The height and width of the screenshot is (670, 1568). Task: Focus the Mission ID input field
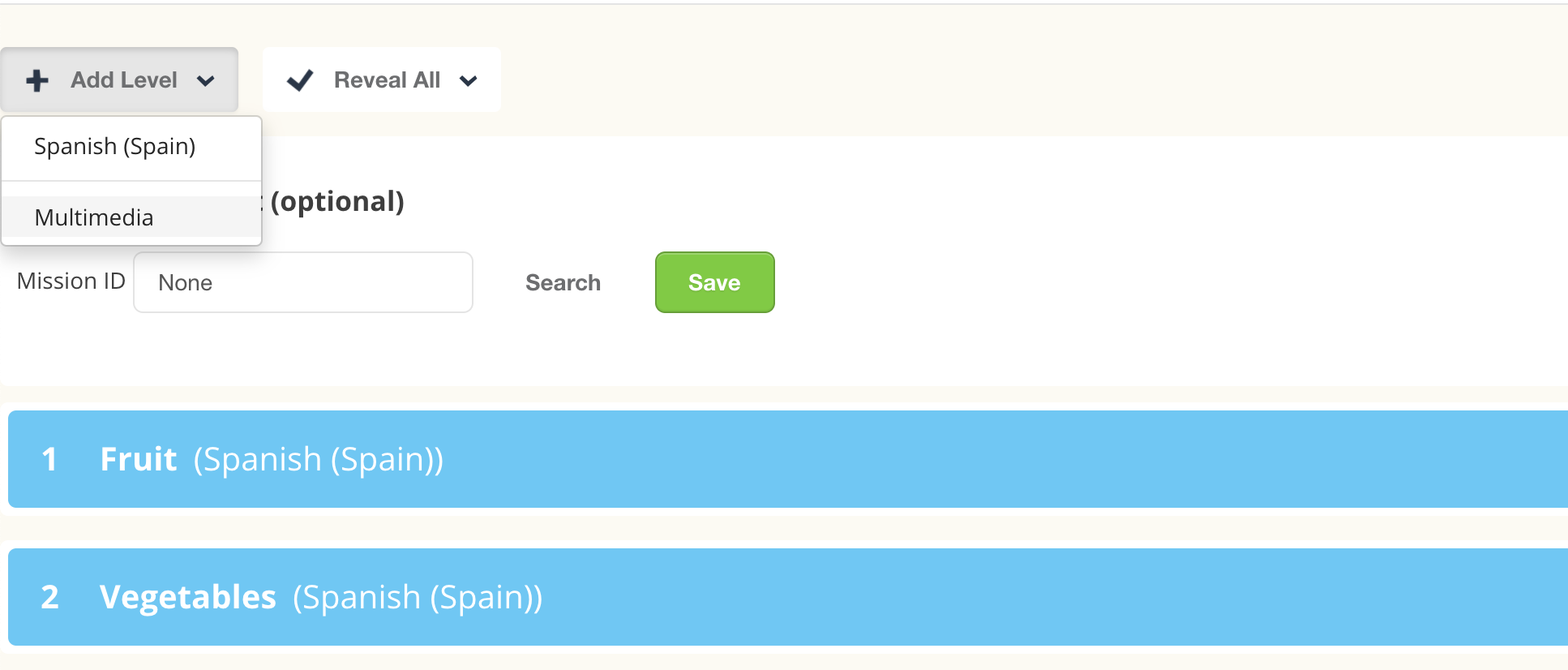[302, 282]
